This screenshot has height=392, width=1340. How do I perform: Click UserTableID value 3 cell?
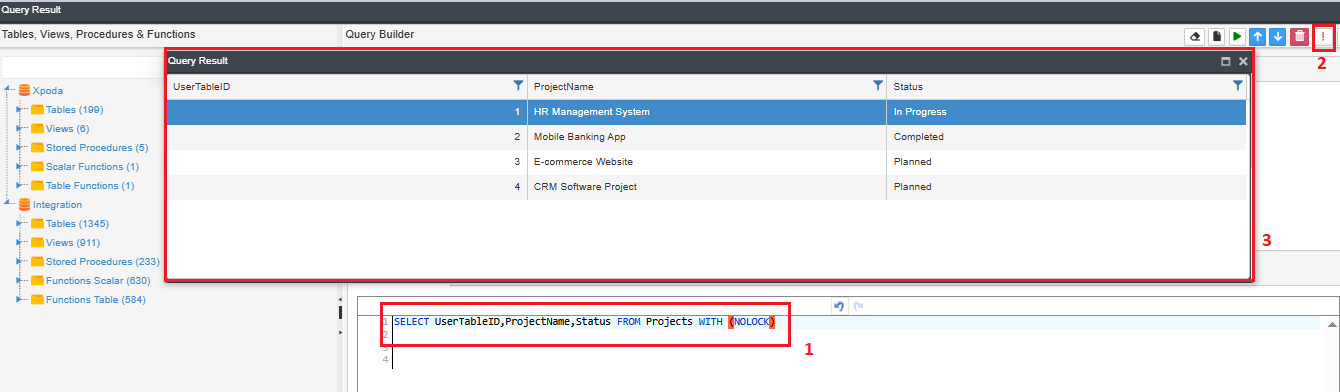click(347, 162)
